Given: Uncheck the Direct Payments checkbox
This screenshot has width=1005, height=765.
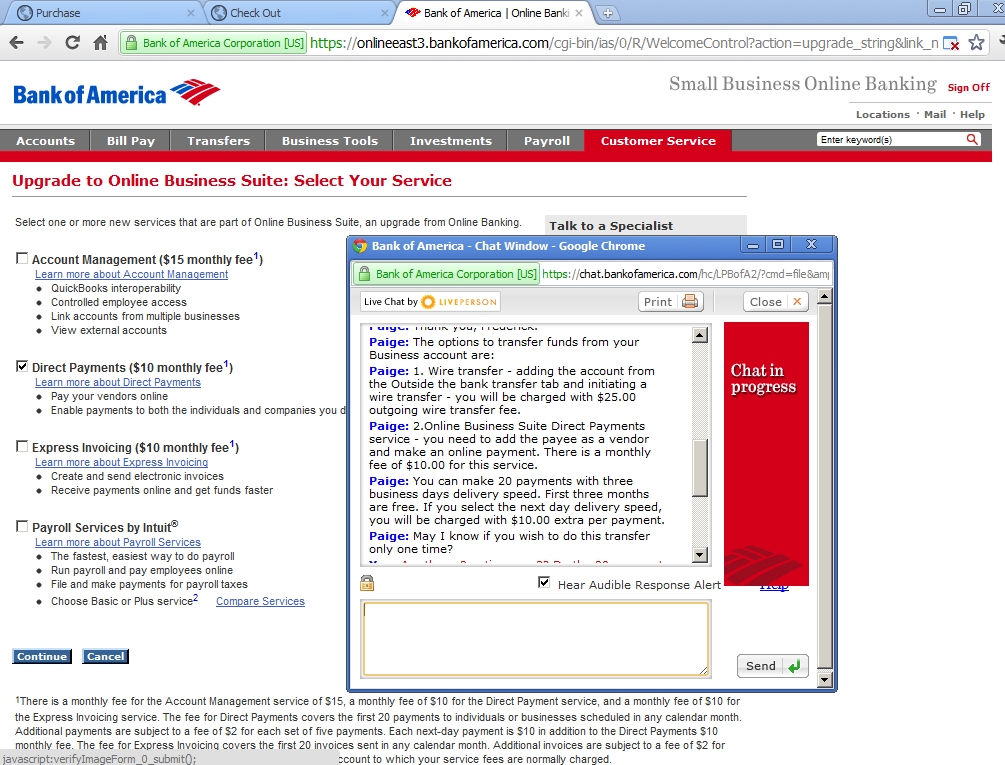Looking at the screenshot, I should click(22, 366).
